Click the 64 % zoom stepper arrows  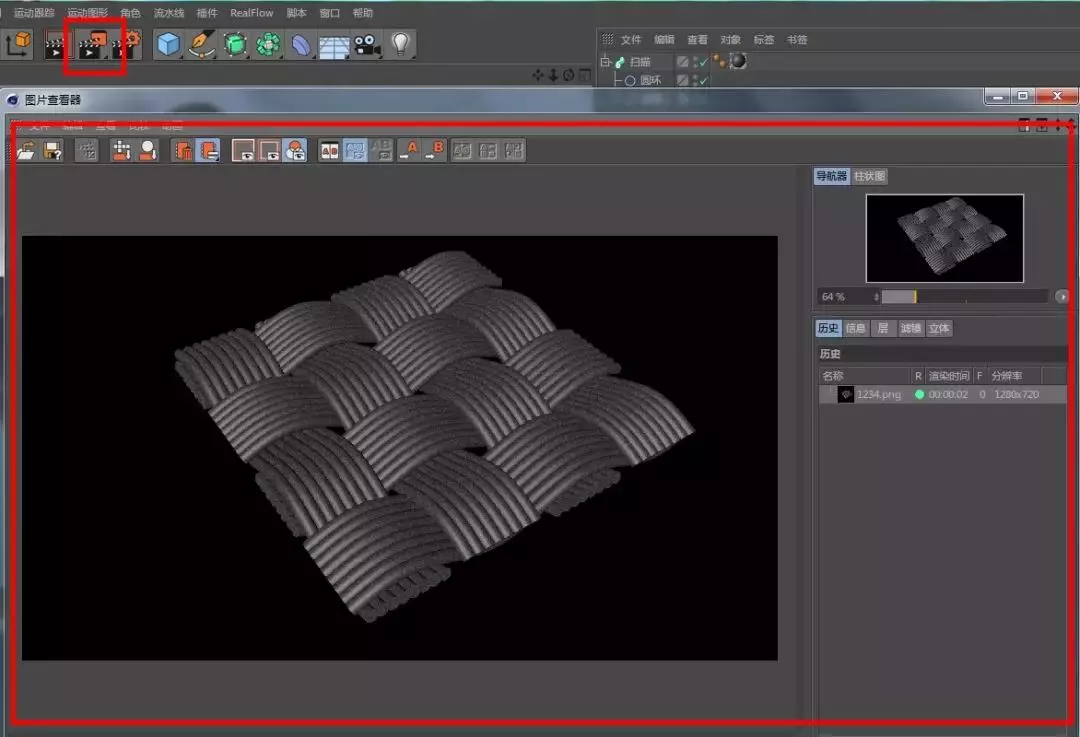point(876,297)
